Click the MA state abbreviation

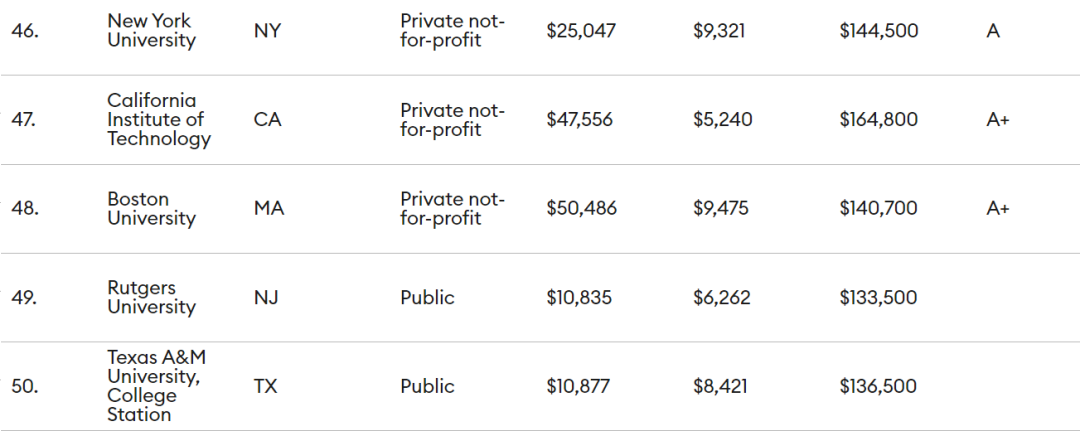click(268, 209)
